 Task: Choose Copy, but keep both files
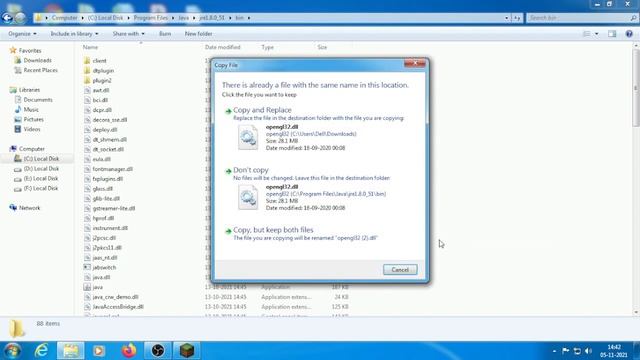coord(319,233)
